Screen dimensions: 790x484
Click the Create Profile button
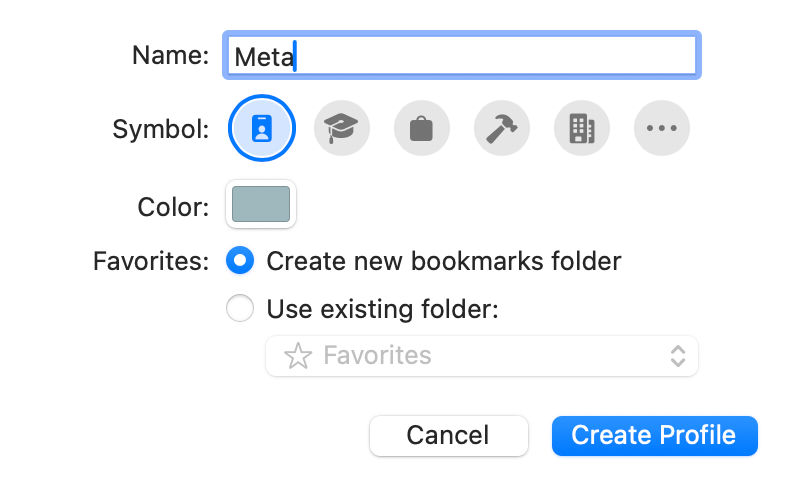point(654,435)
